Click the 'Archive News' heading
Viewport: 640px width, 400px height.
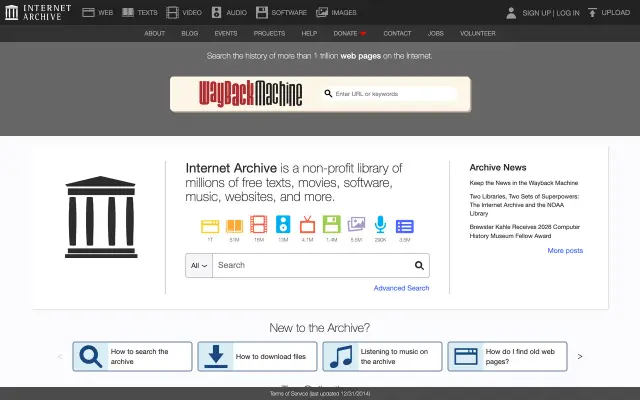(498, 168)
